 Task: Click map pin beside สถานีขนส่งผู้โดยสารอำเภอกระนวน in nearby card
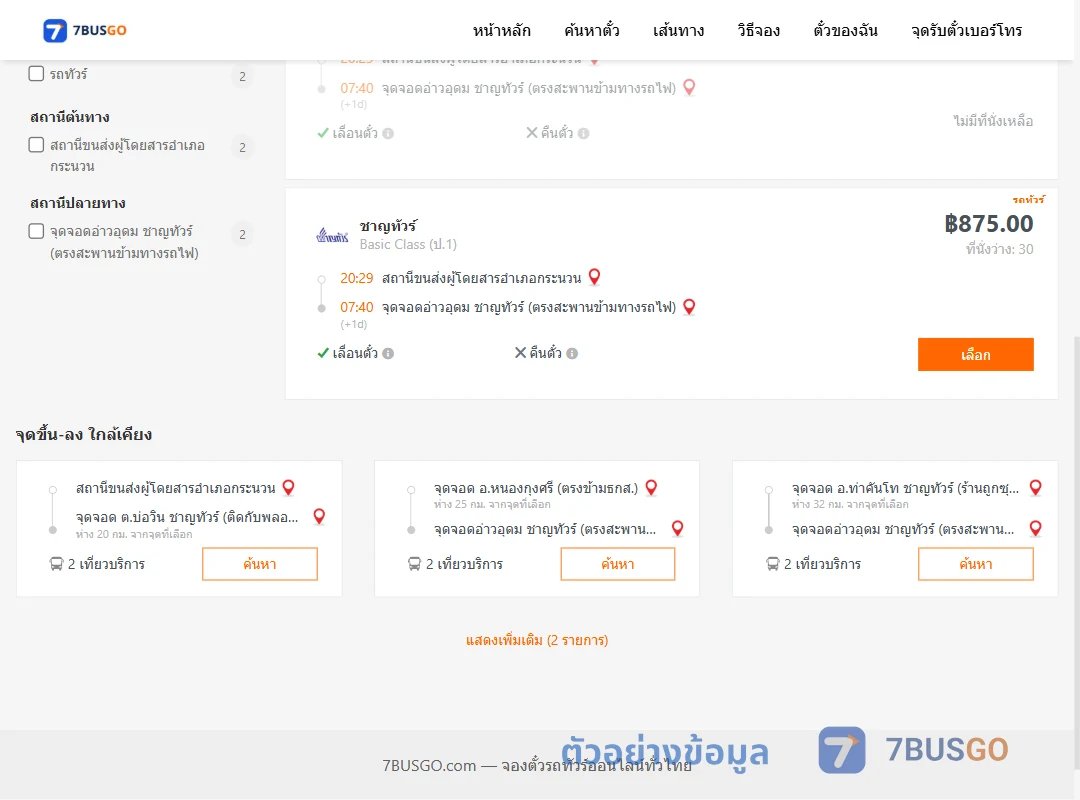289,488
